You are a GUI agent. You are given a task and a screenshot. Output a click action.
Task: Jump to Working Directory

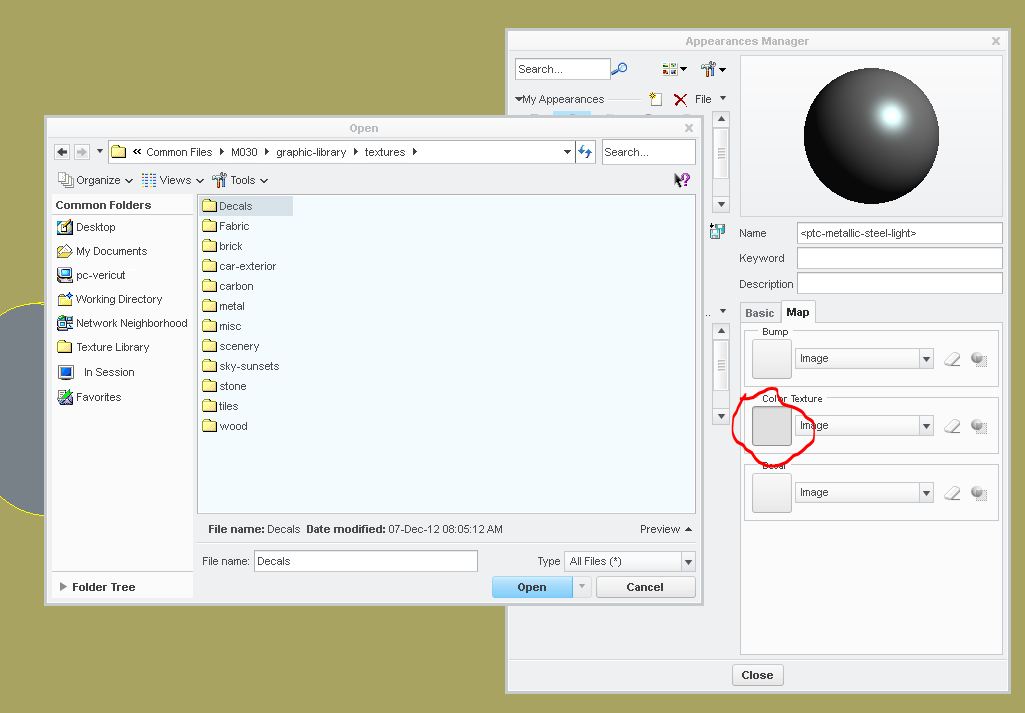click(x=110, y=299)
